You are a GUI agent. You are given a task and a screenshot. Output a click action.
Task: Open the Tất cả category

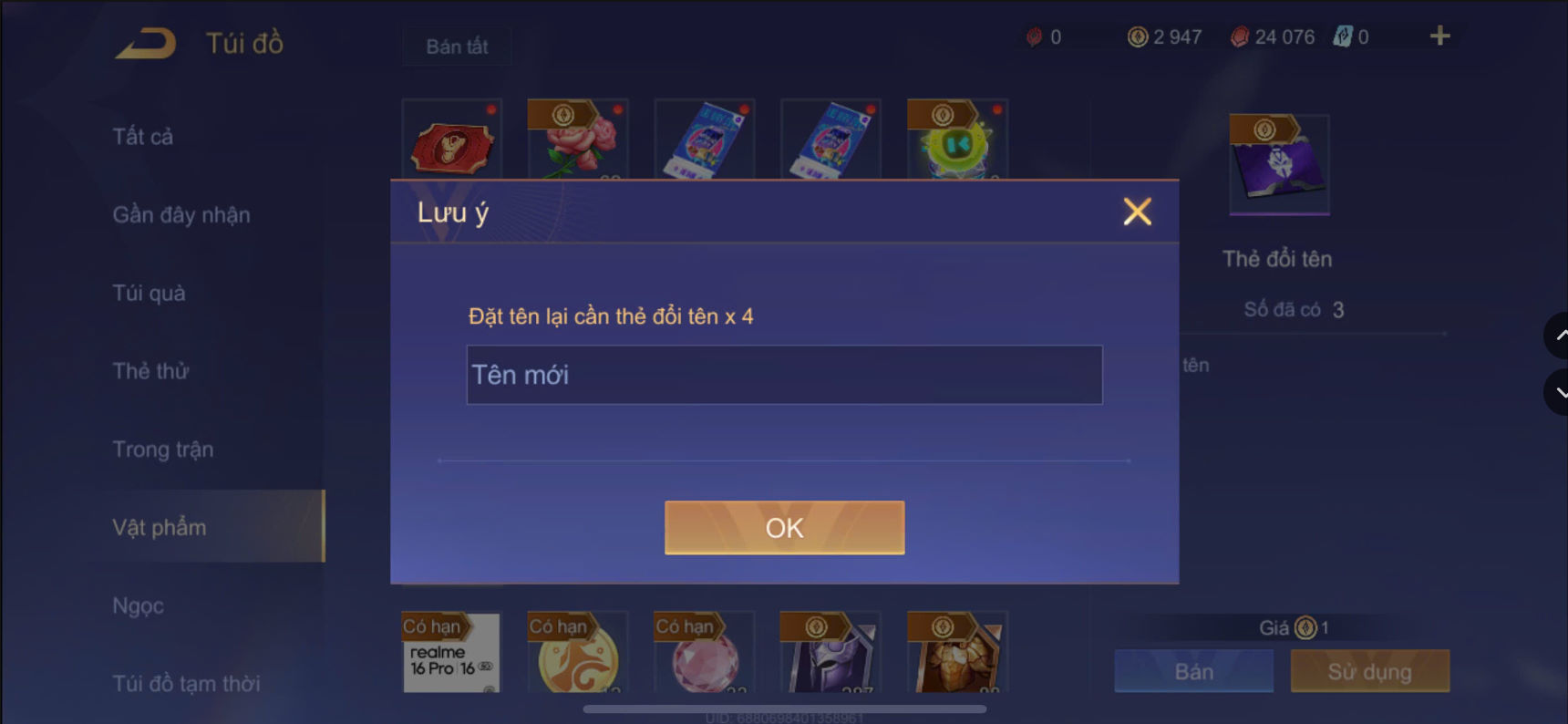click(143, 137)
